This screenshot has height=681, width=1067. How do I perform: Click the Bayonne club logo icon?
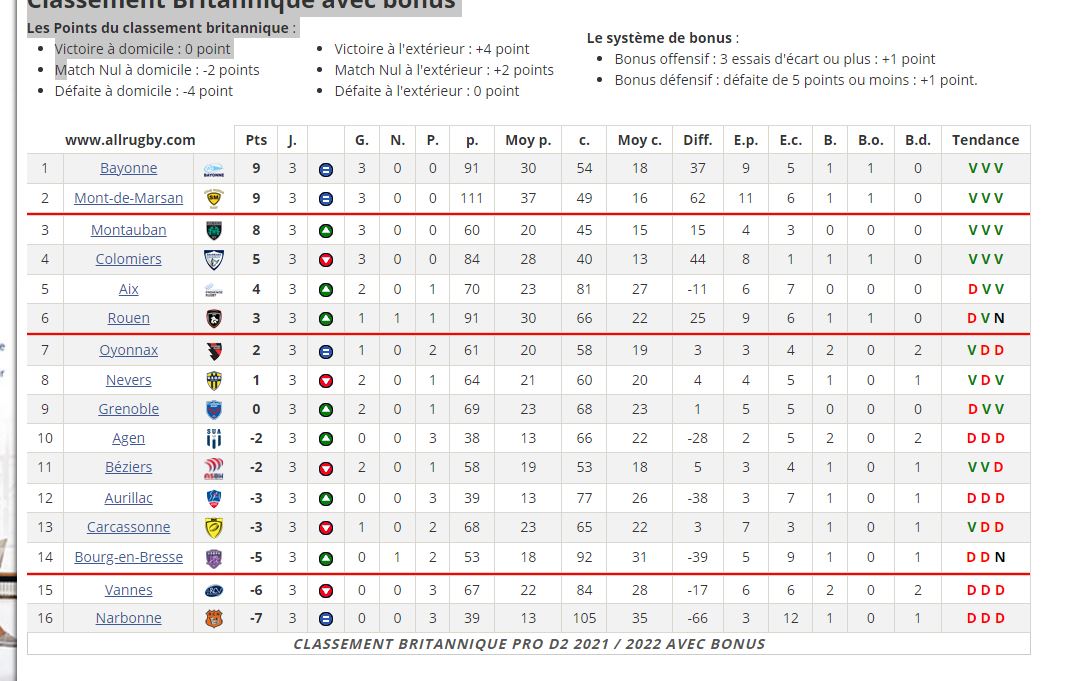point(214,169)
